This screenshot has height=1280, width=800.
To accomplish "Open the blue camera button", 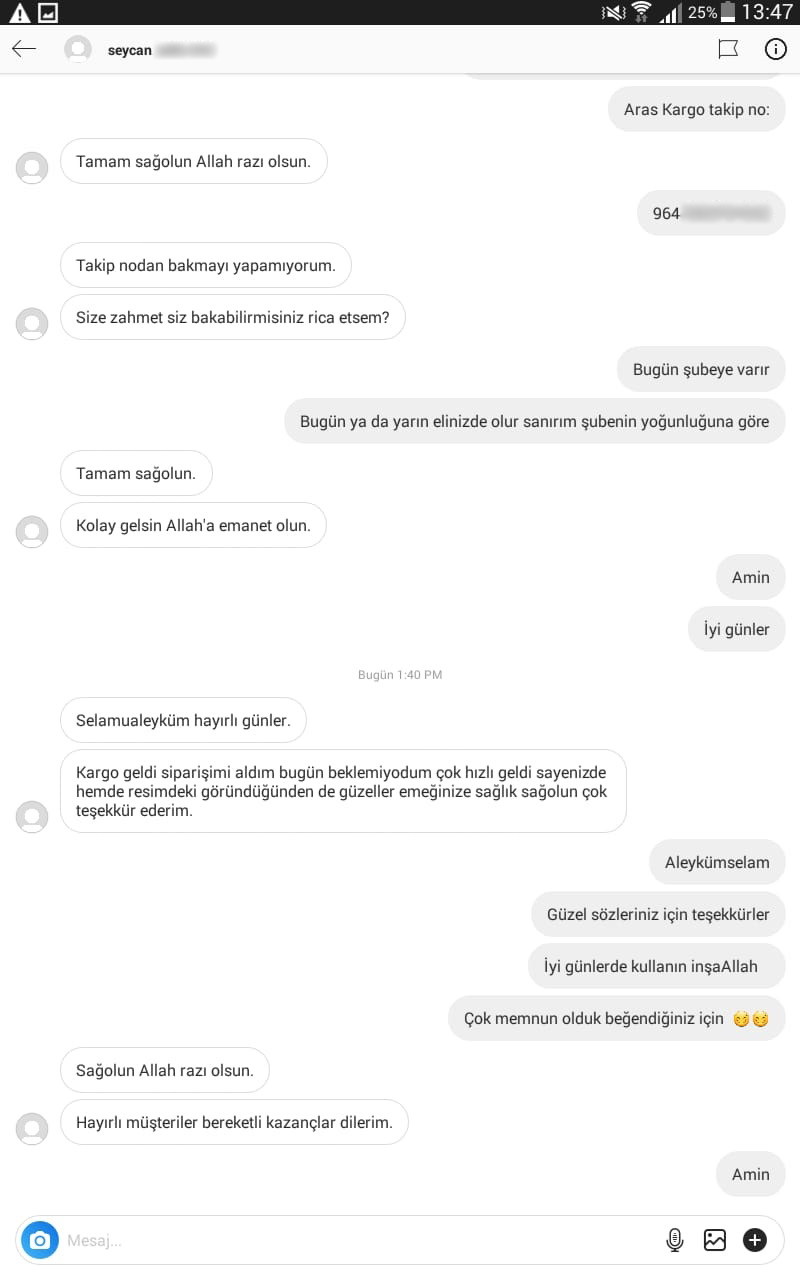I will click(x=40, y=1240).
